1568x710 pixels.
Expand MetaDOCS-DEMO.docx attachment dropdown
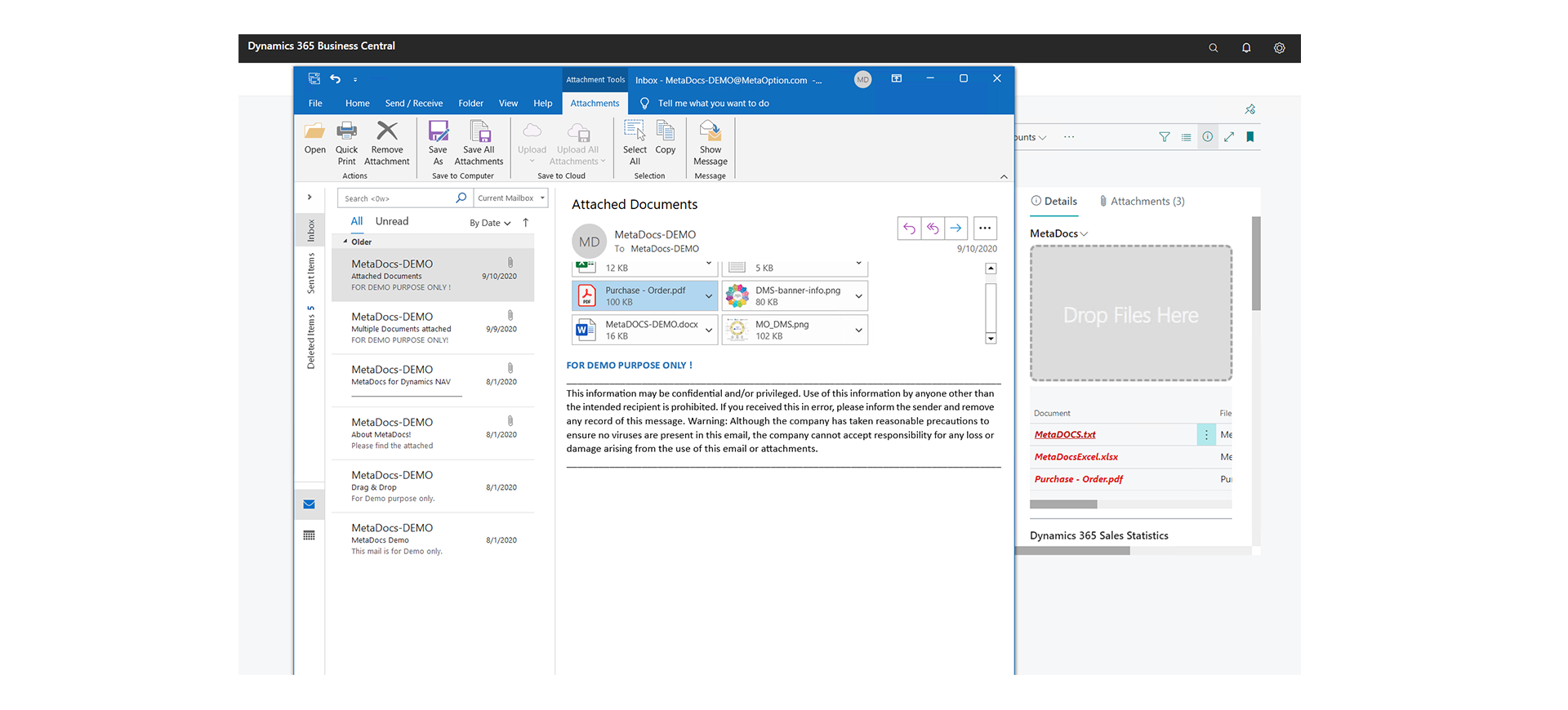(x=709, y=331)
